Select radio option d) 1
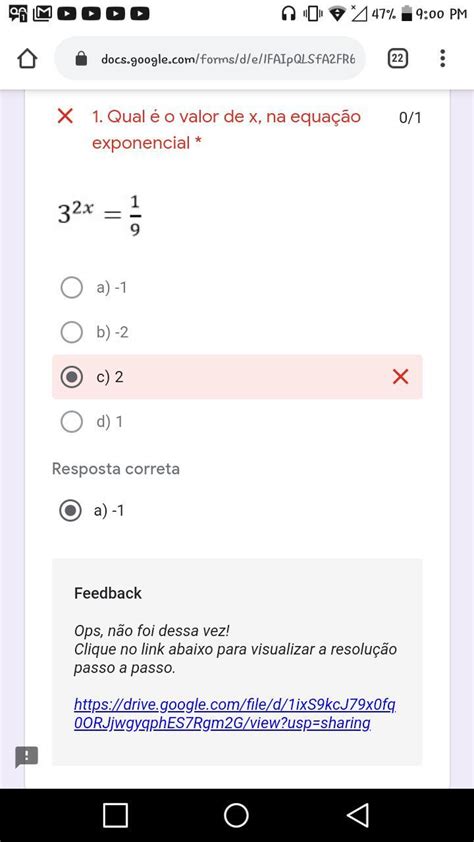This screenshot has height=842, width=474. pyautogui.click(x=71, y=422)
